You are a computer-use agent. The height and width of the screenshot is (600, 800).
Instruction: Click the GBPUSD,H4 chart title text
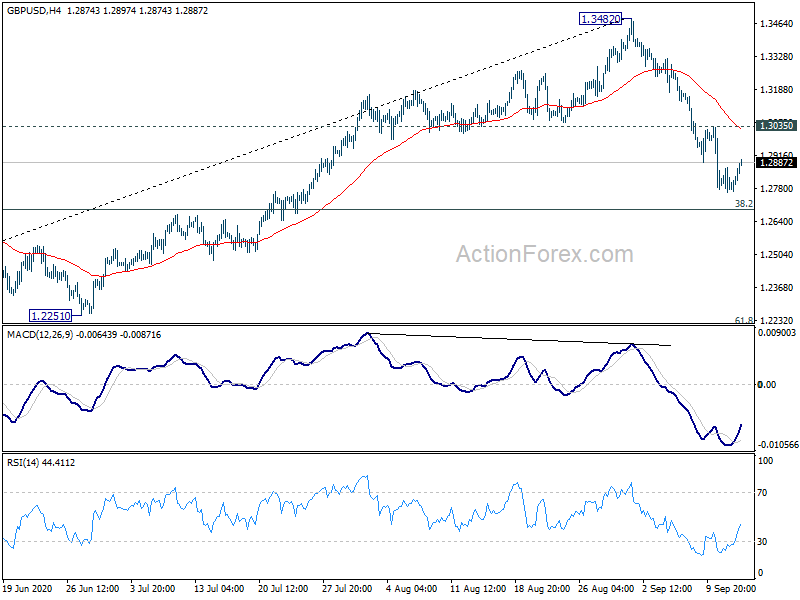click(33, 10)
